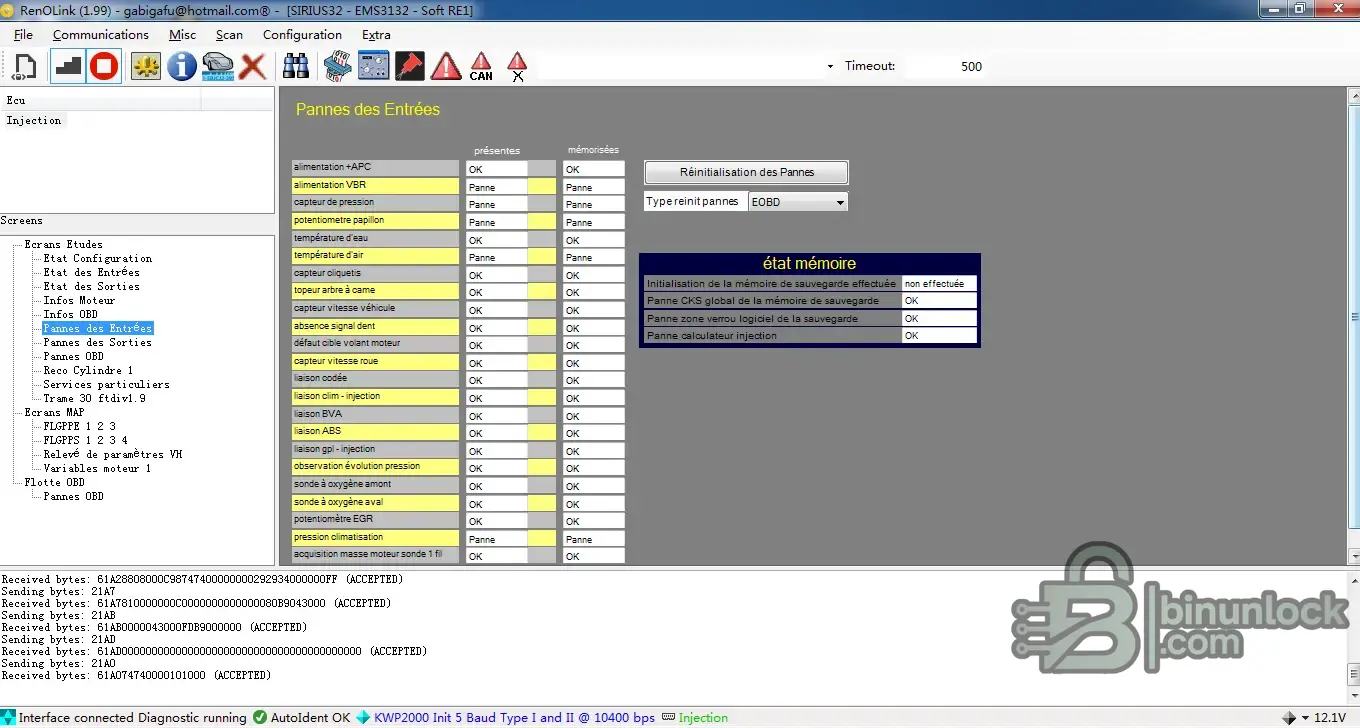The height and width of the screenshot is (728, 1360).
Task: Open the Communications menu
Action: coord(101,35)
